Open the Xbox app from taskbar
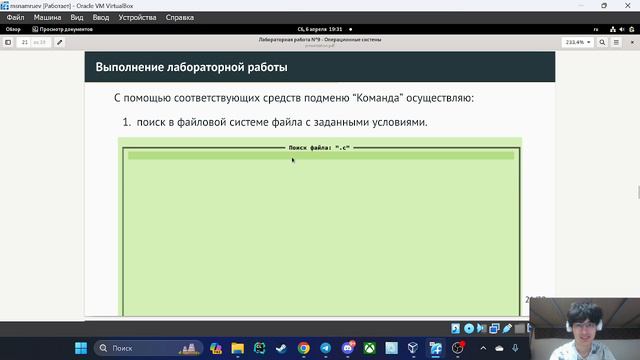Image resolution: width=640 pixels, height=360 pixels. pos(369,348)
